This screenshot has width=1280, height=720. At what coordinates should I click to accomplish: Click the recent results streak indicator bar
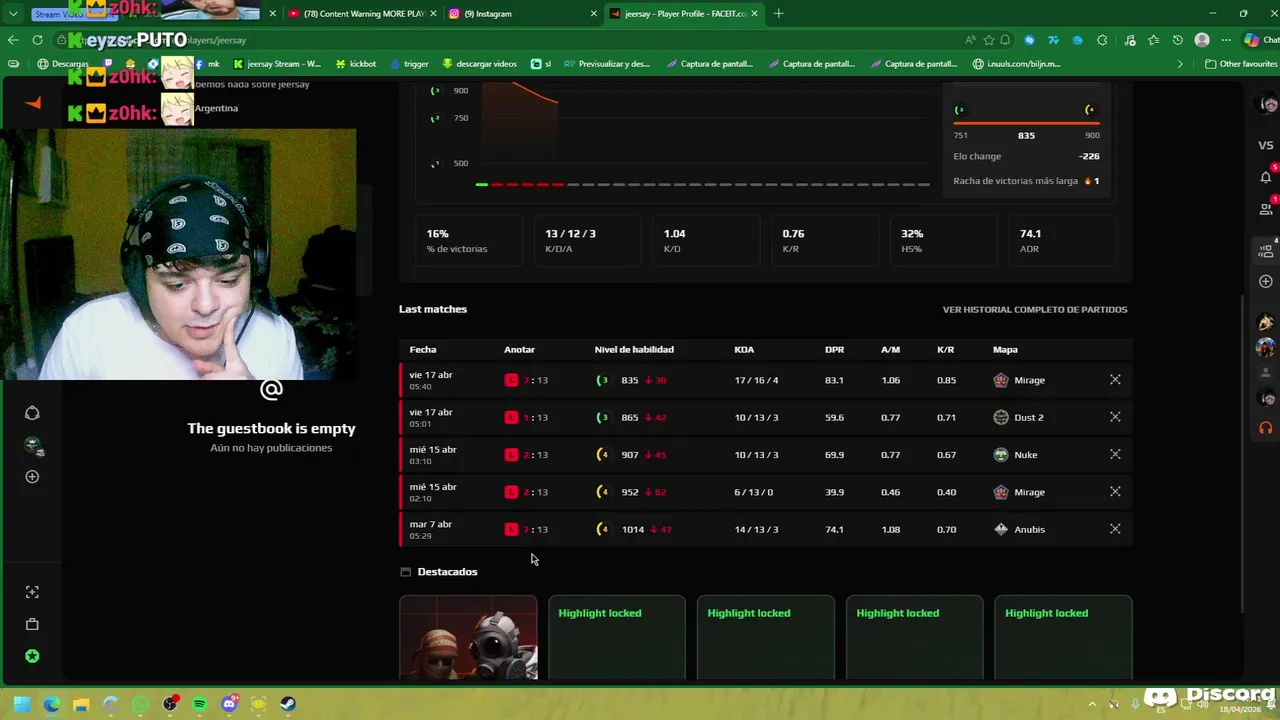[703, 184]
